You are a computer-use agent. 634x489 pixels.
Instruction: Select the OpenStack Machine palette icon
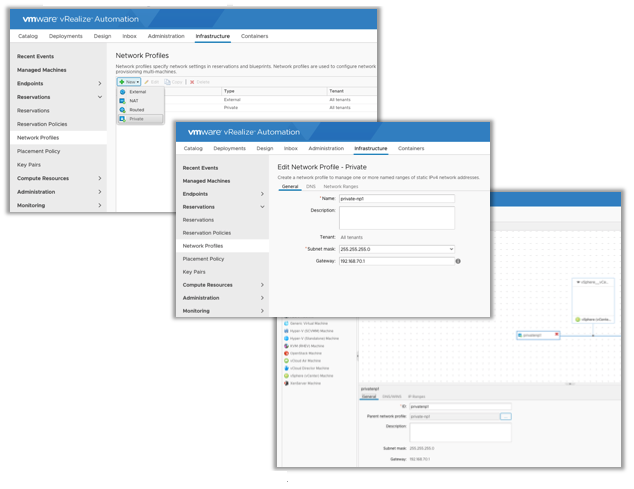[286, 354]
